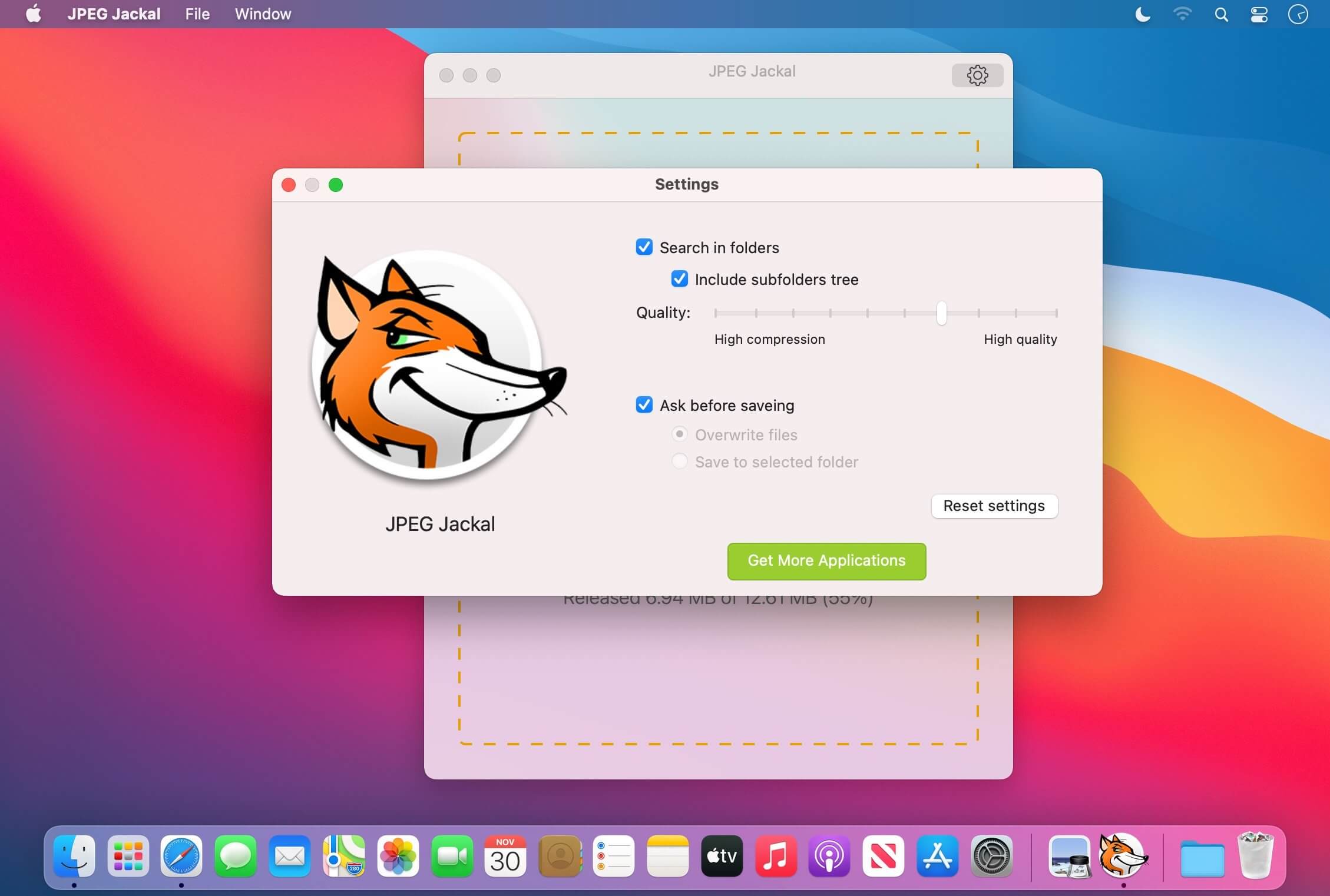Click 'Get More Applications' button

826,560
